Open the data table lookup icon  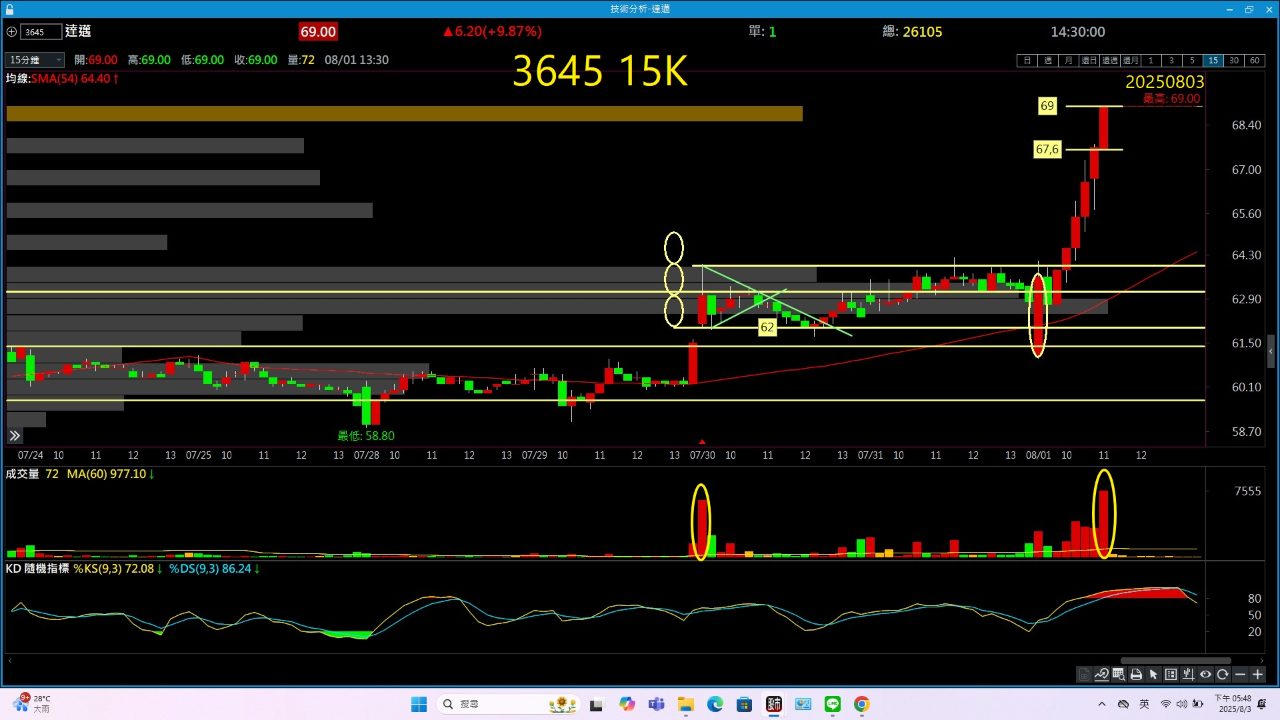point(1119,674)
